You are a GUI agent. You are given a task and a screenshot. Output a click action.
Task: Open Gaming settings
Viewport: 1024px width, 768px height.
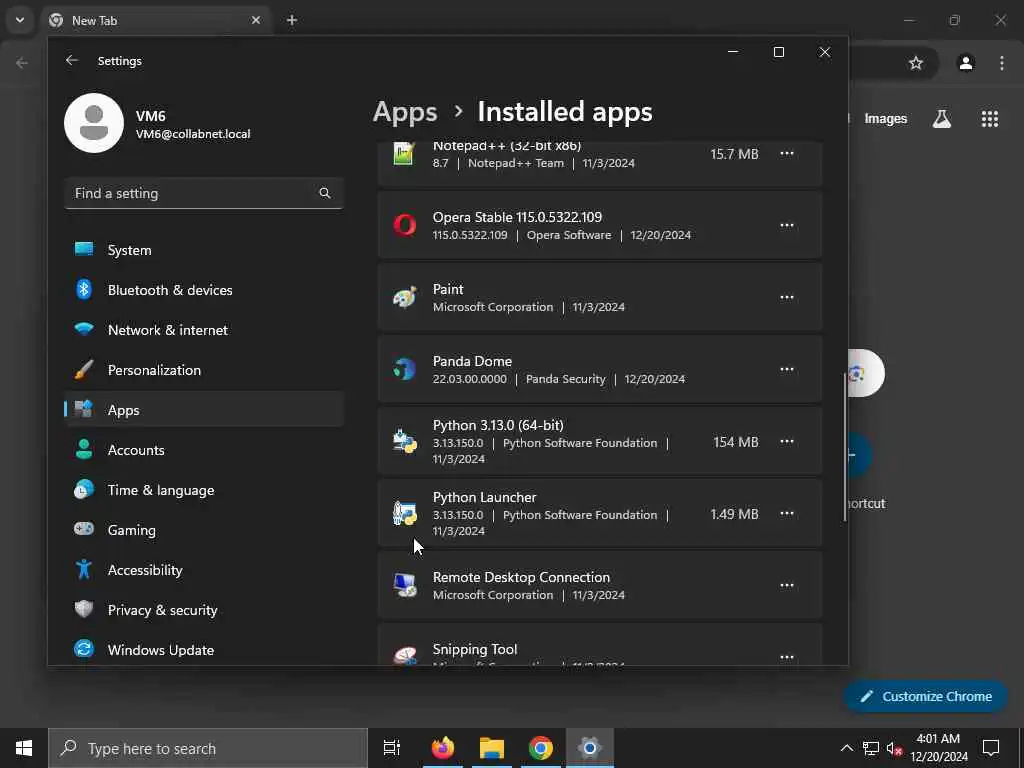click(x=204, y=530)
